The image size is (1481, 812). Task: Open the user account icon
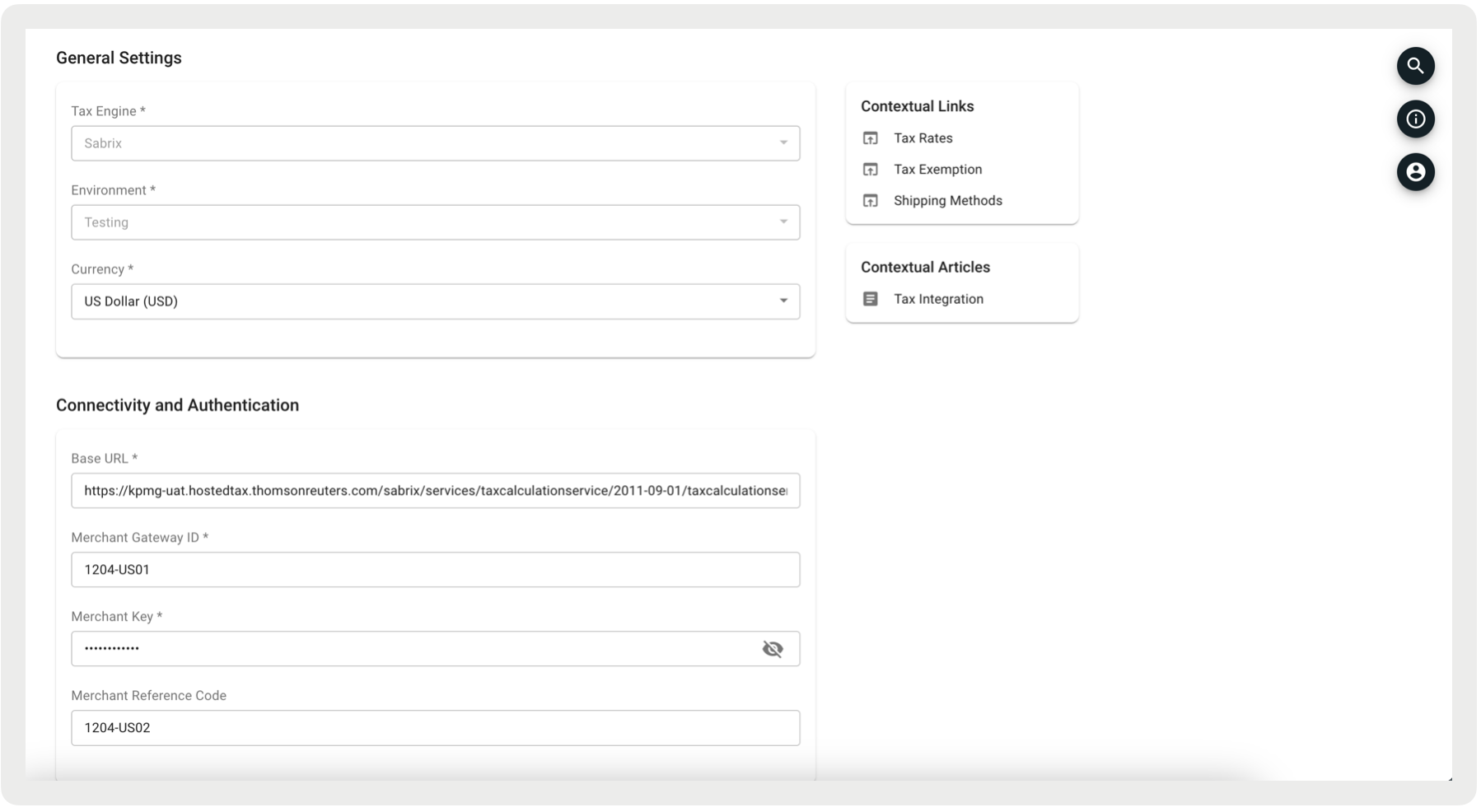(x=1415, y=172)
